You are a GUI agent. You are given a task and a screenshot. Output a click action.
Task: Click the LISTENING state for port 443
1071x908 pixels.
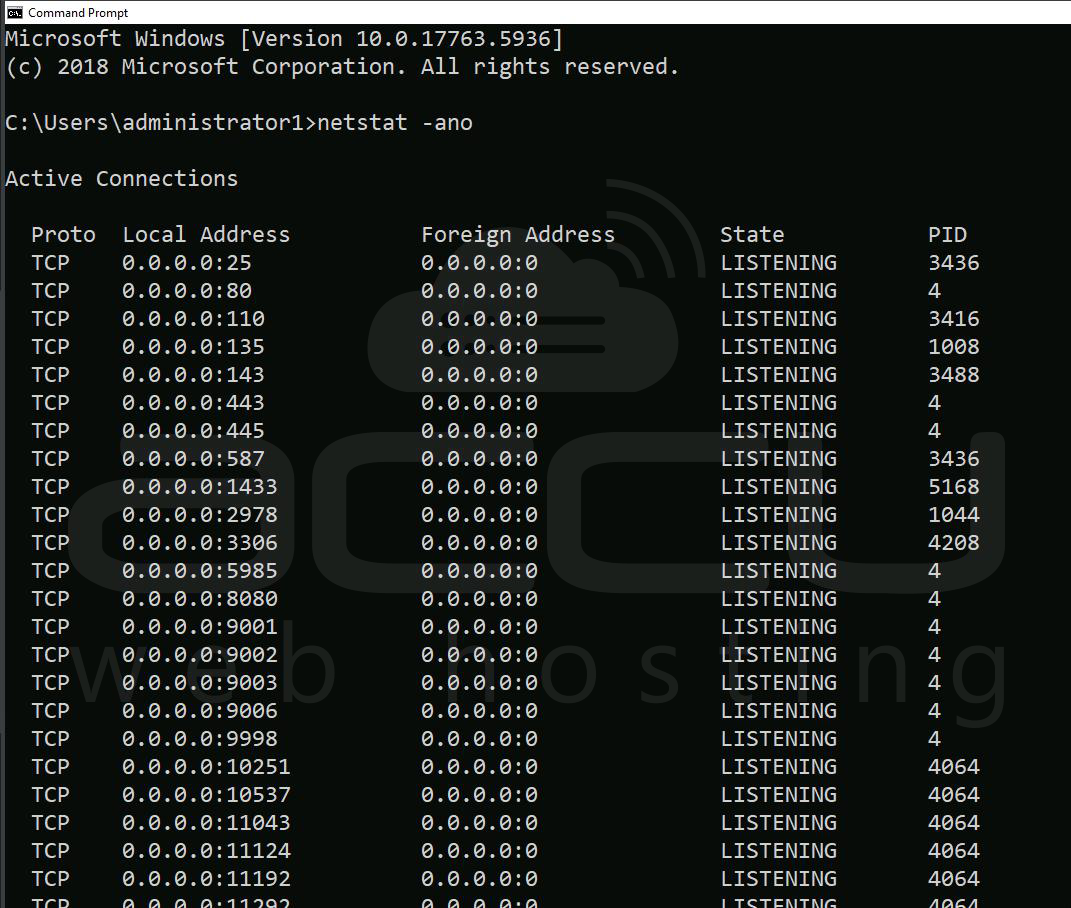click(x=778, y=403)
